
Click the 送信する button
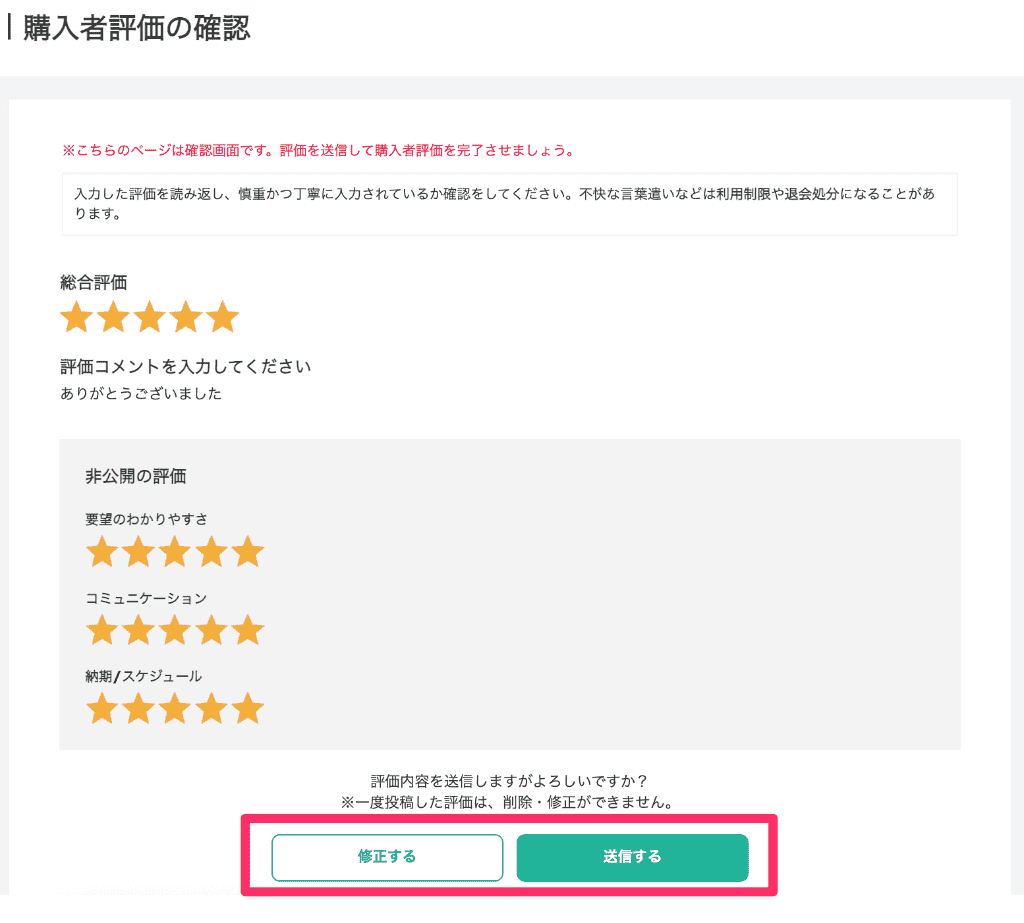pos(632,857)
